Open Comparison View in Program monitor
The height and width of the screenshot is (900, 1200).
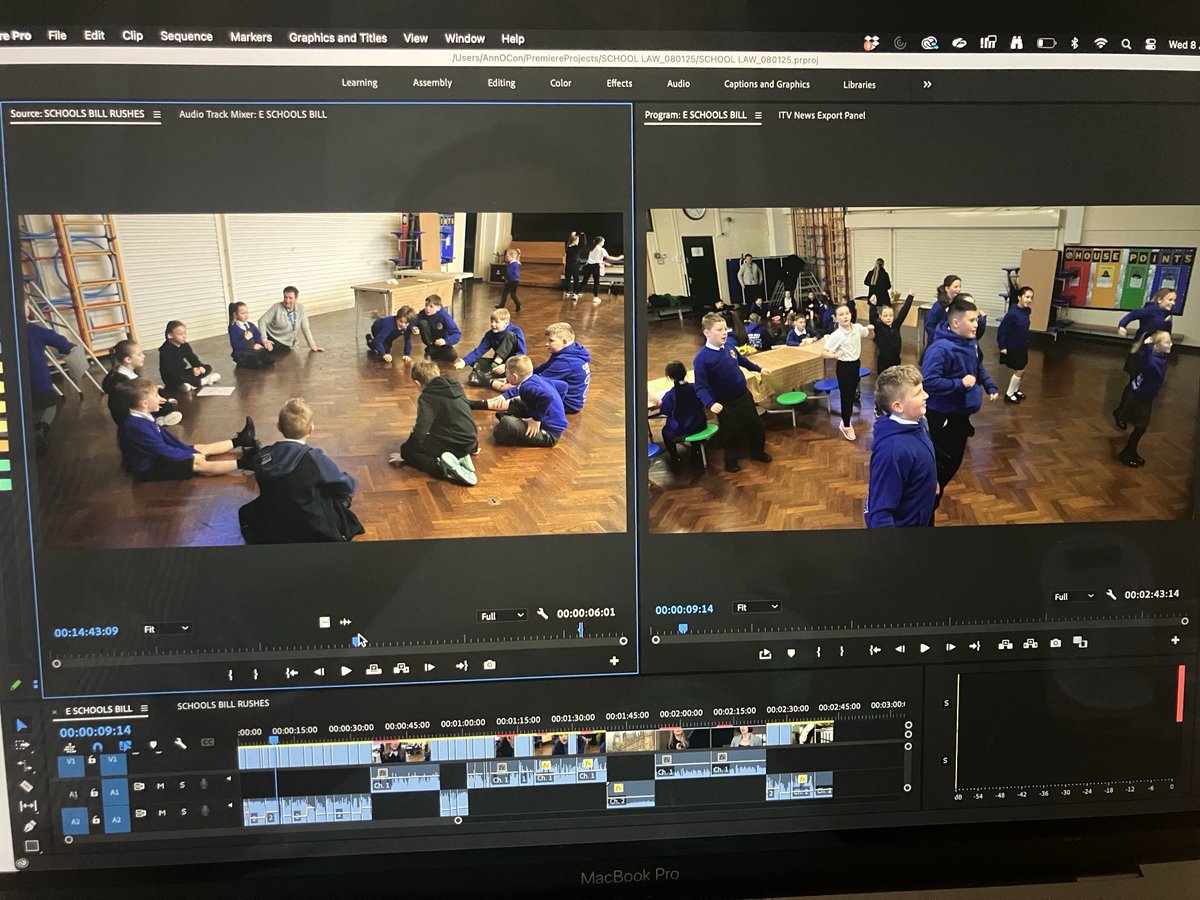[1080, 643]
